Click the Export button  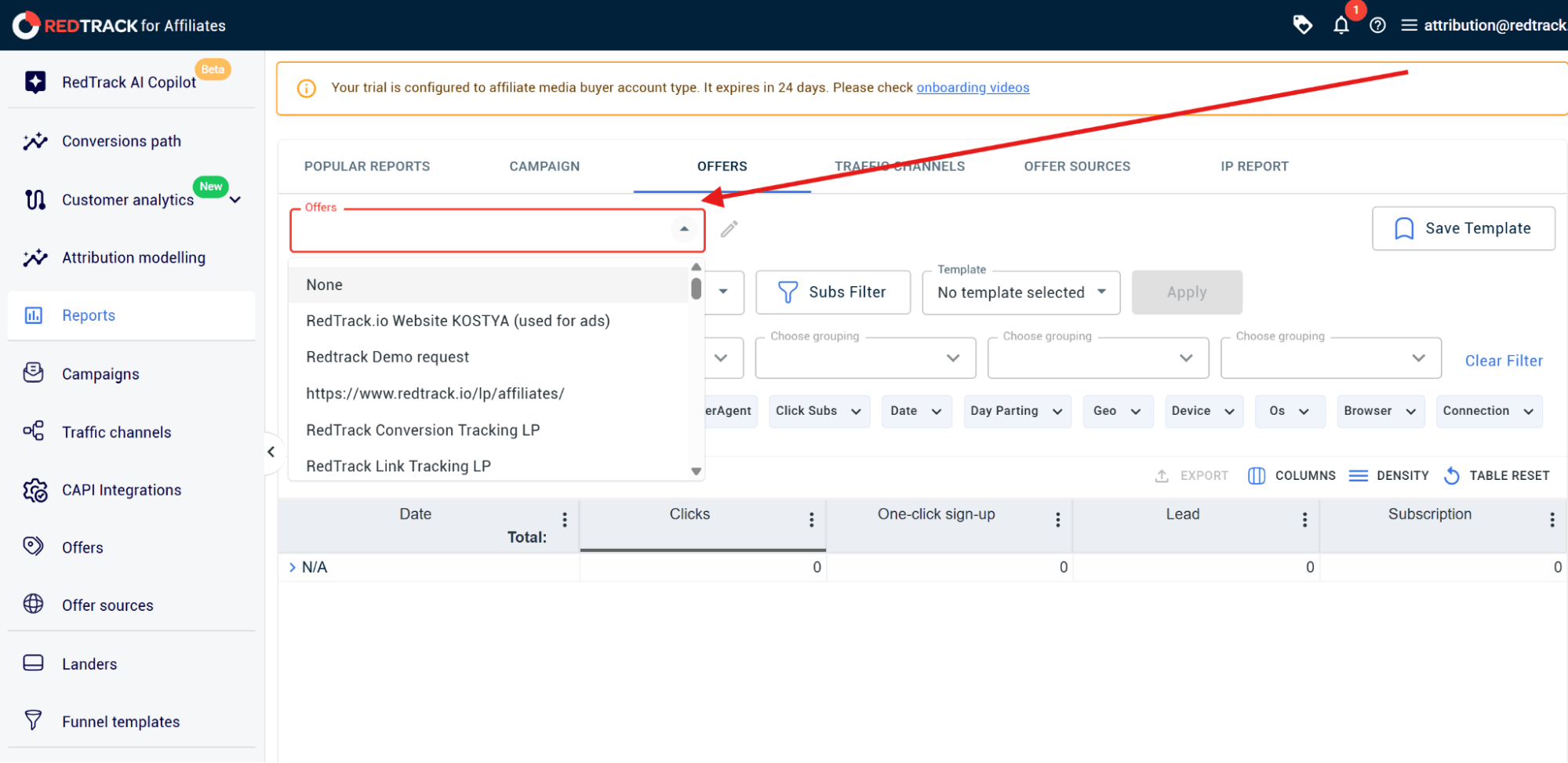[x=1191, y=476]
